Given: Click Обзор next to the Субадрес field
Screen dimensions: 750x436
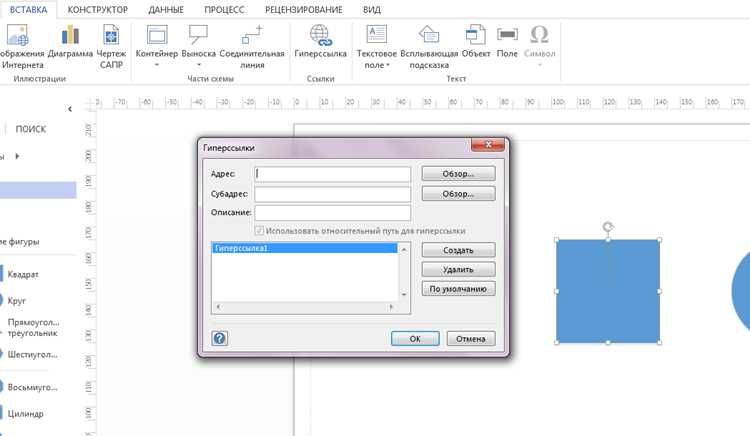Looking at the screenshot, I should pos(458,194).
